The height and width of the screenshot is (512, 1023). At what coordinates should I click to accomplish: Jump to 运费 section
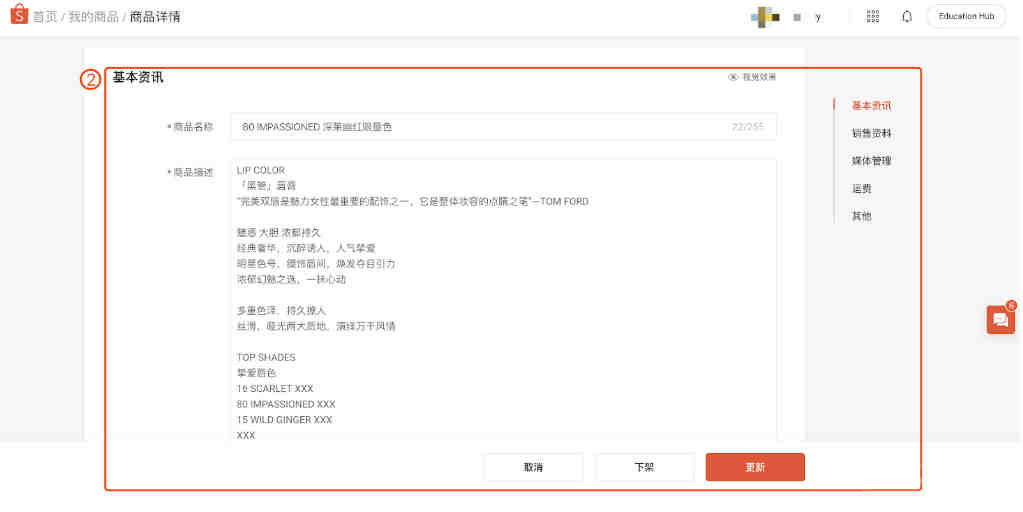click(x=861, y=188)
